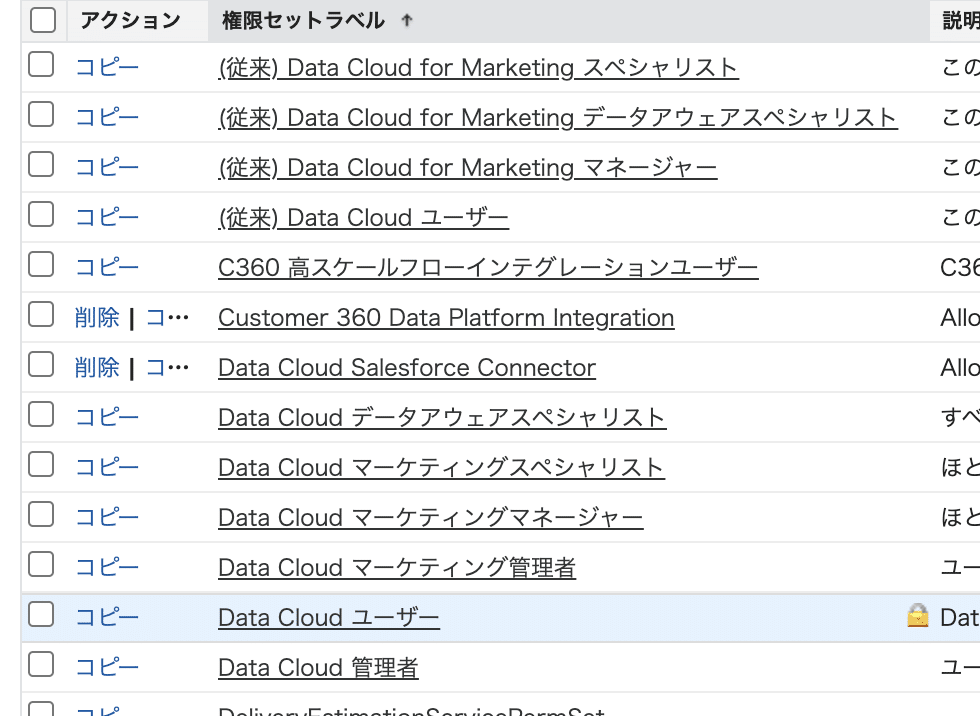Click コピー for (従来) Data Cloud for Marketing マネージャー
The image size is (980, 716).
click(107, 167)
